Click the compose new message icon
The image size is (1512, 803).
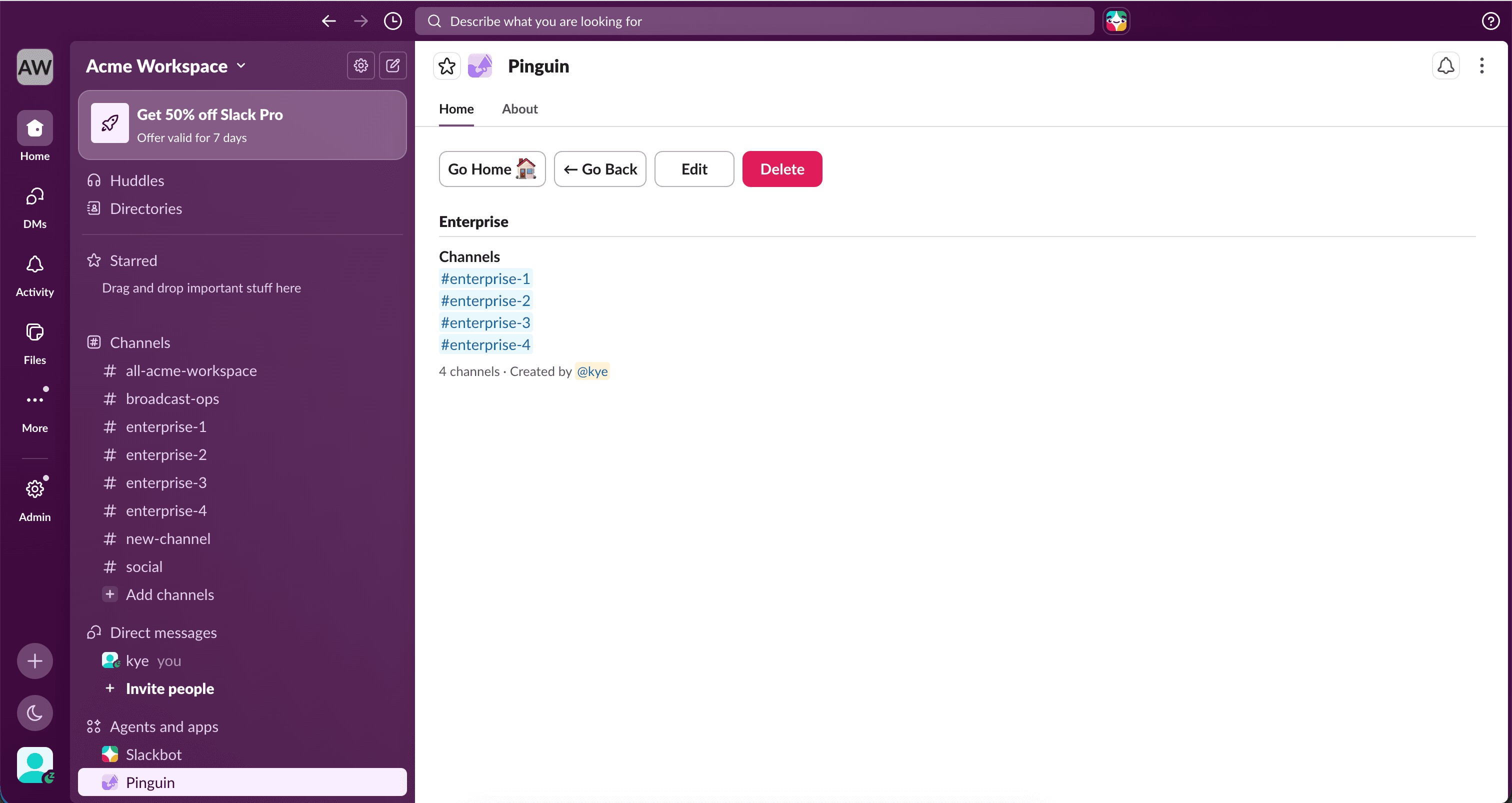tap(392, 65)
